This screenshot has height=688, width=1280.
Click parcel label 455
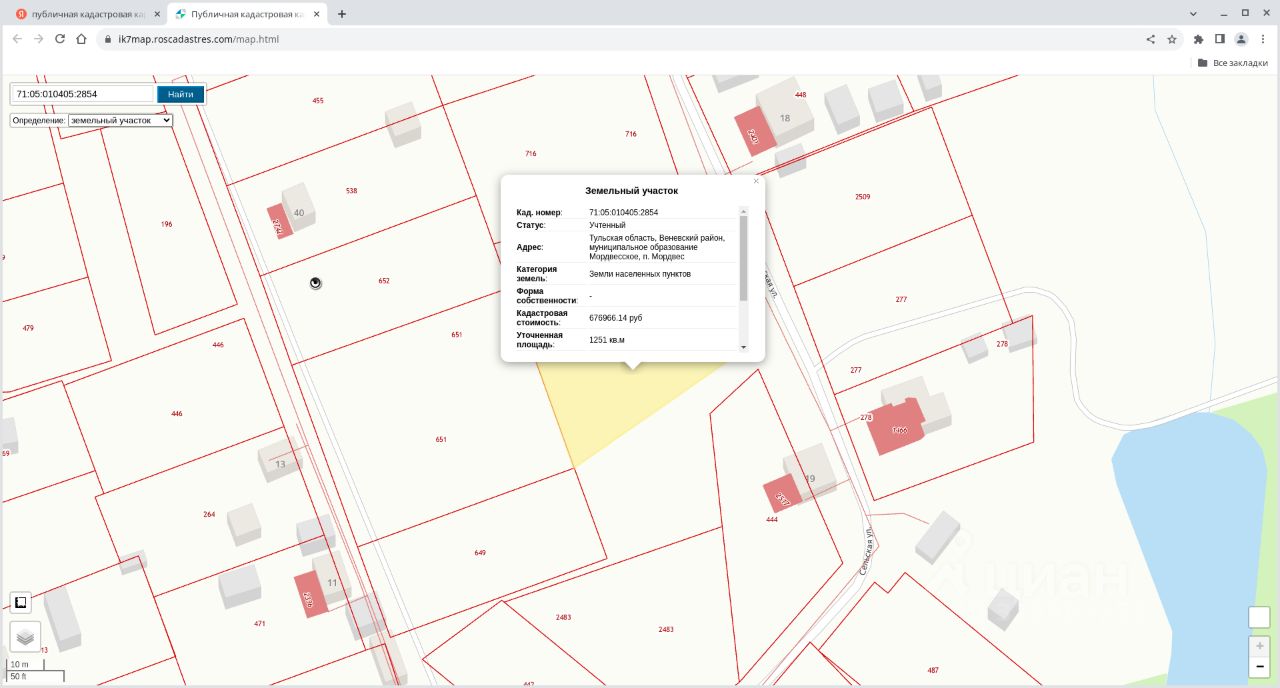tap(318, 101)
